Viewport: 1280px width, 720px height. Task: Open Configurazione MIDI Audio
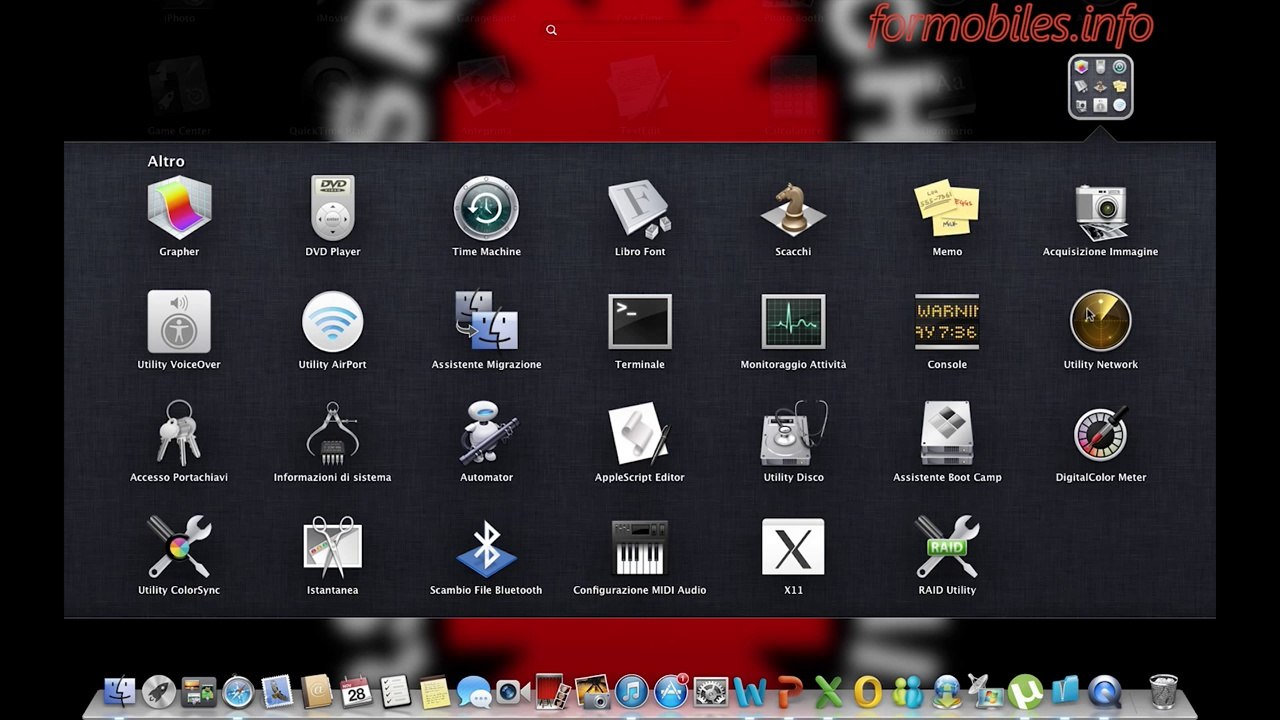click(640, 547)
